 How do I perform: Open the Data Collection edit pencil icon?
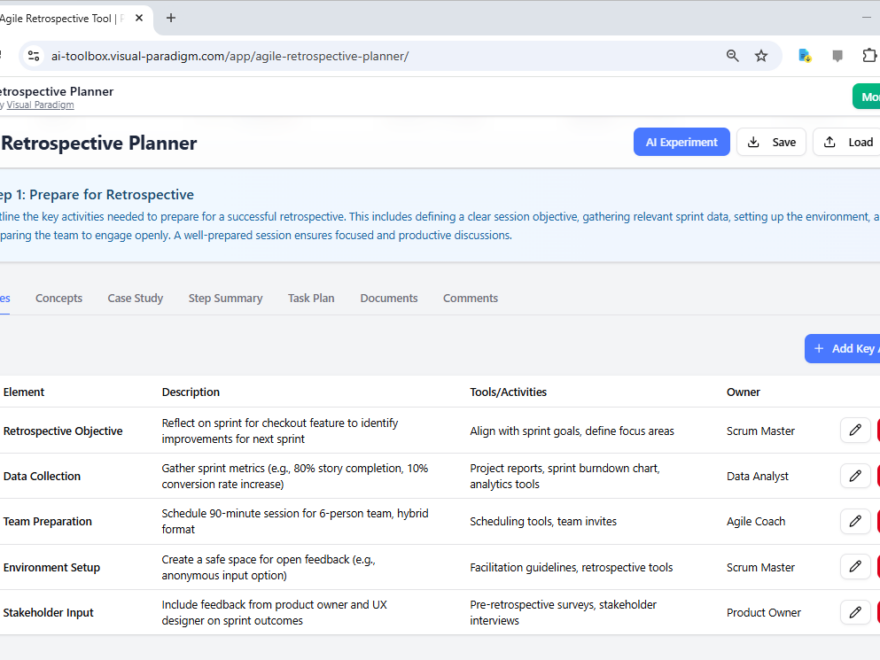855,475
